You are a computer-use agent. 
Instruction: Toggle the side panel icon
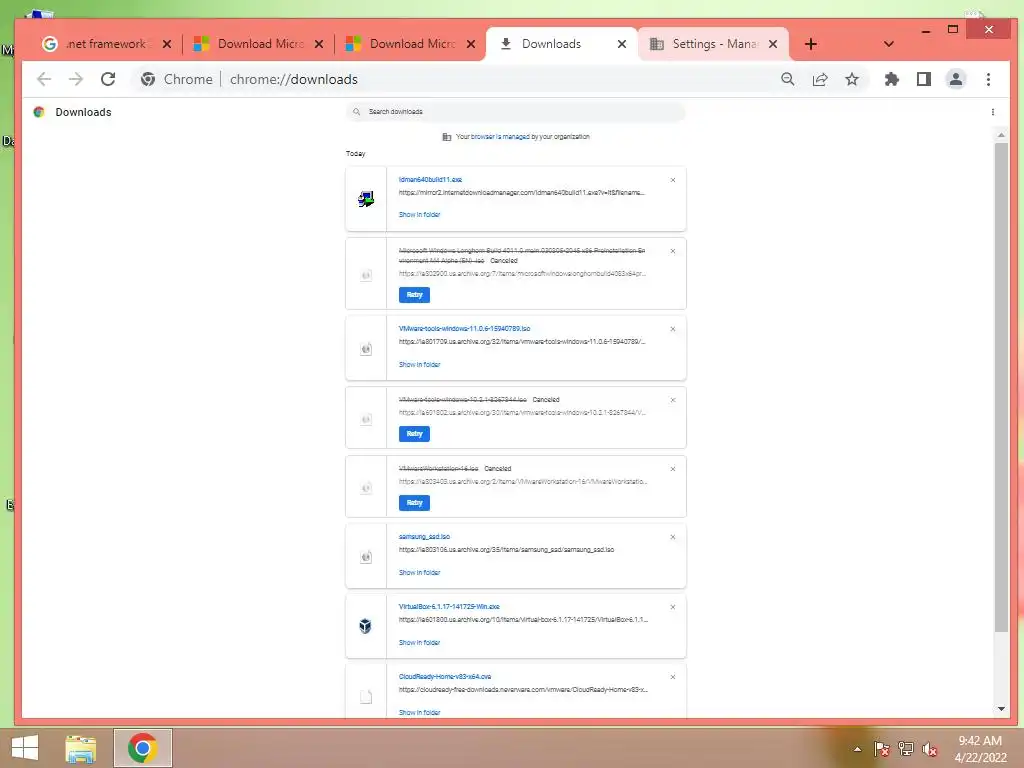click(x=923, y=79)
